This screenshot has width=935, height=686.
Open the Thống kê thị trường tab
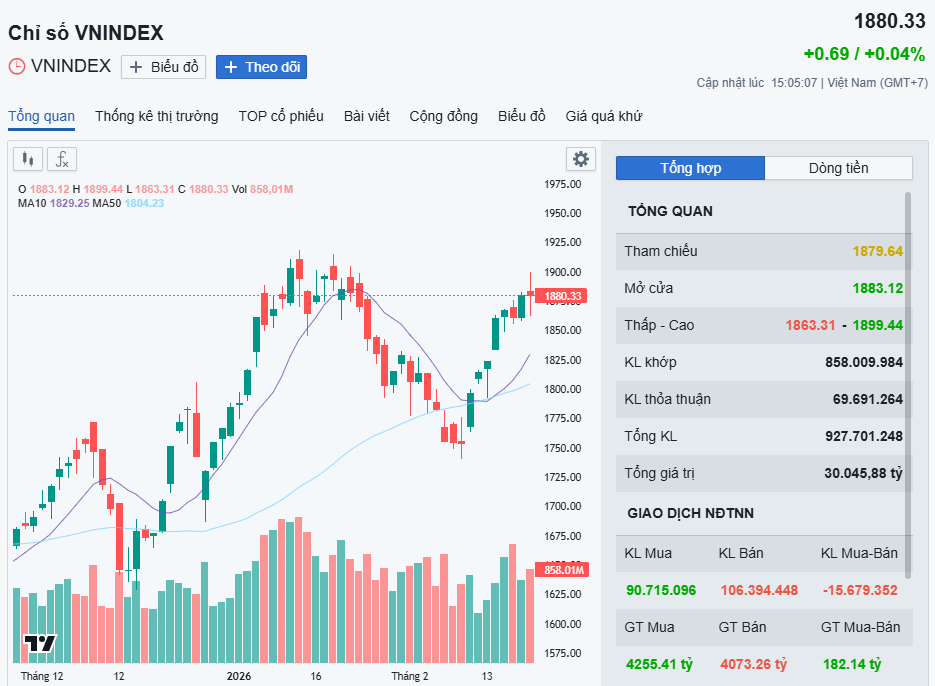click(x=156, y=116)
